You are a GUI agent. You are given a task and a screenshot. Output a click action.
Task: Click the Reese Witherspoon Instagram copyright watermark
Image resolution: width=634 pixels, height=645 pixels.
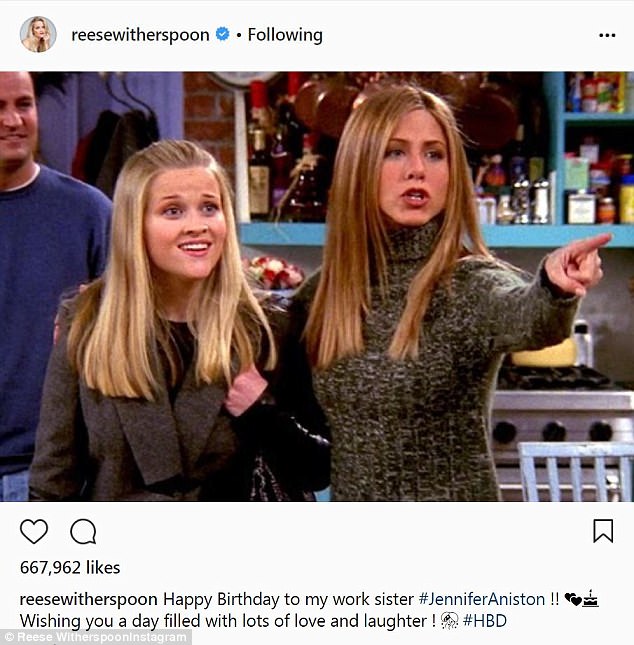tap(95, 637)
